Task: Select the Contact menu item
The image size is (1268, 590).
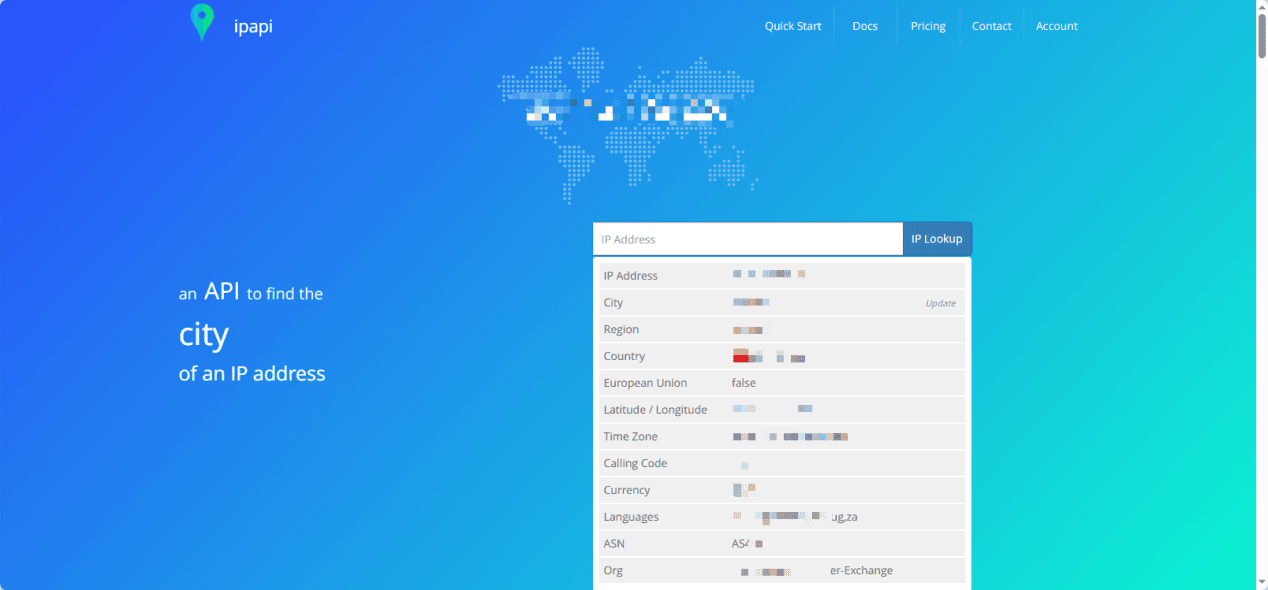Action: [992, 26]
